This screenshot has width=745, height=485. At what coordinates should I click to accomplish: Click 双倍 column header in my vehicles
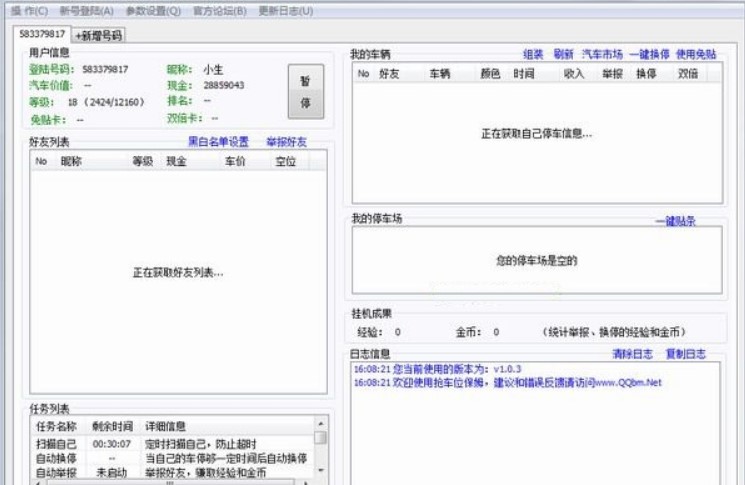tap(688, 74)
